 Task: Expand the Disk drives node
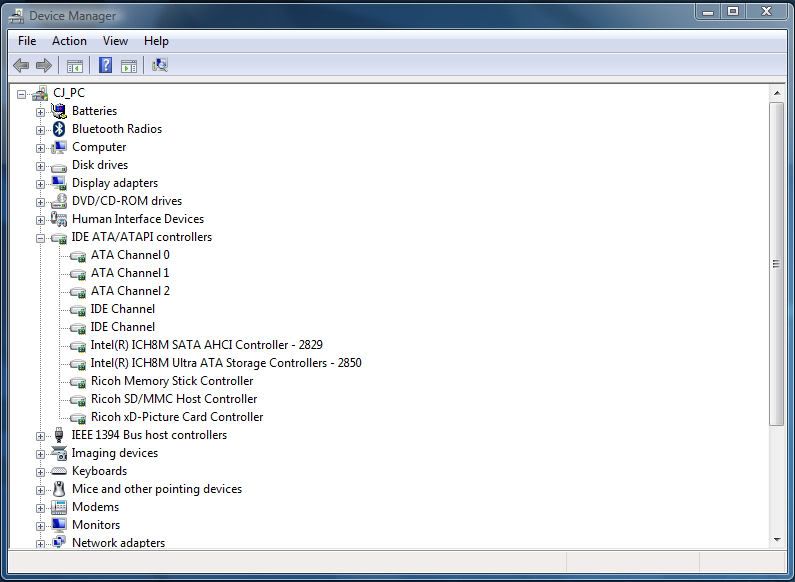40,166
